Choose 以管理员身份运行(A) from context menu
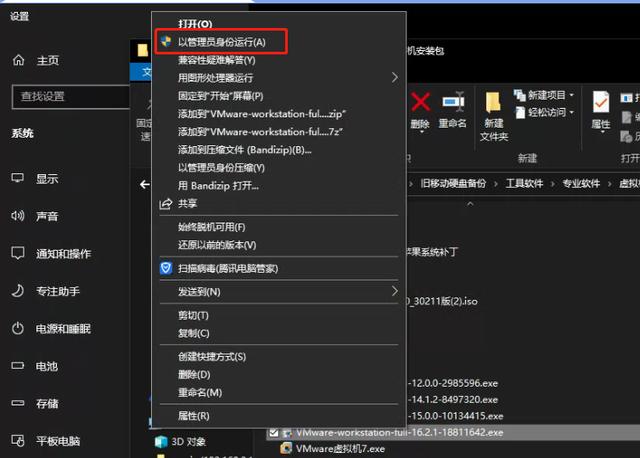This screenshot has width=640, height=458. click(x=222, y=42)
